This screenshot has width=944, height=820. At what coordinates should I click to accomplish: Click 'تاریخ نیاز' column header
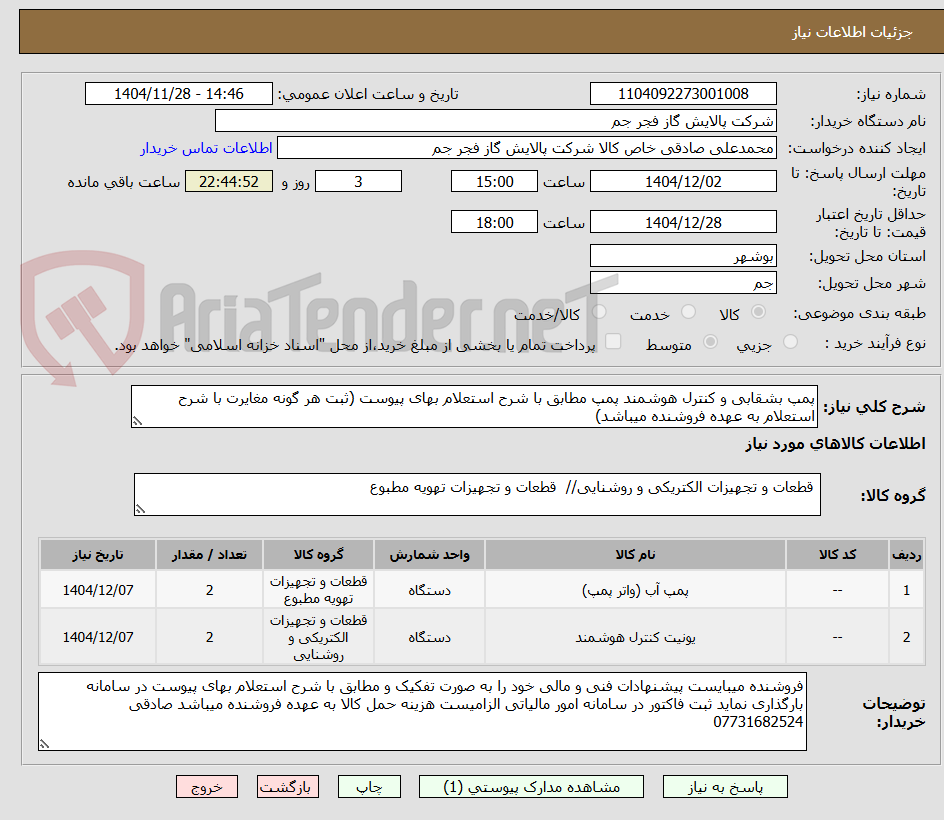coord(98,554)
